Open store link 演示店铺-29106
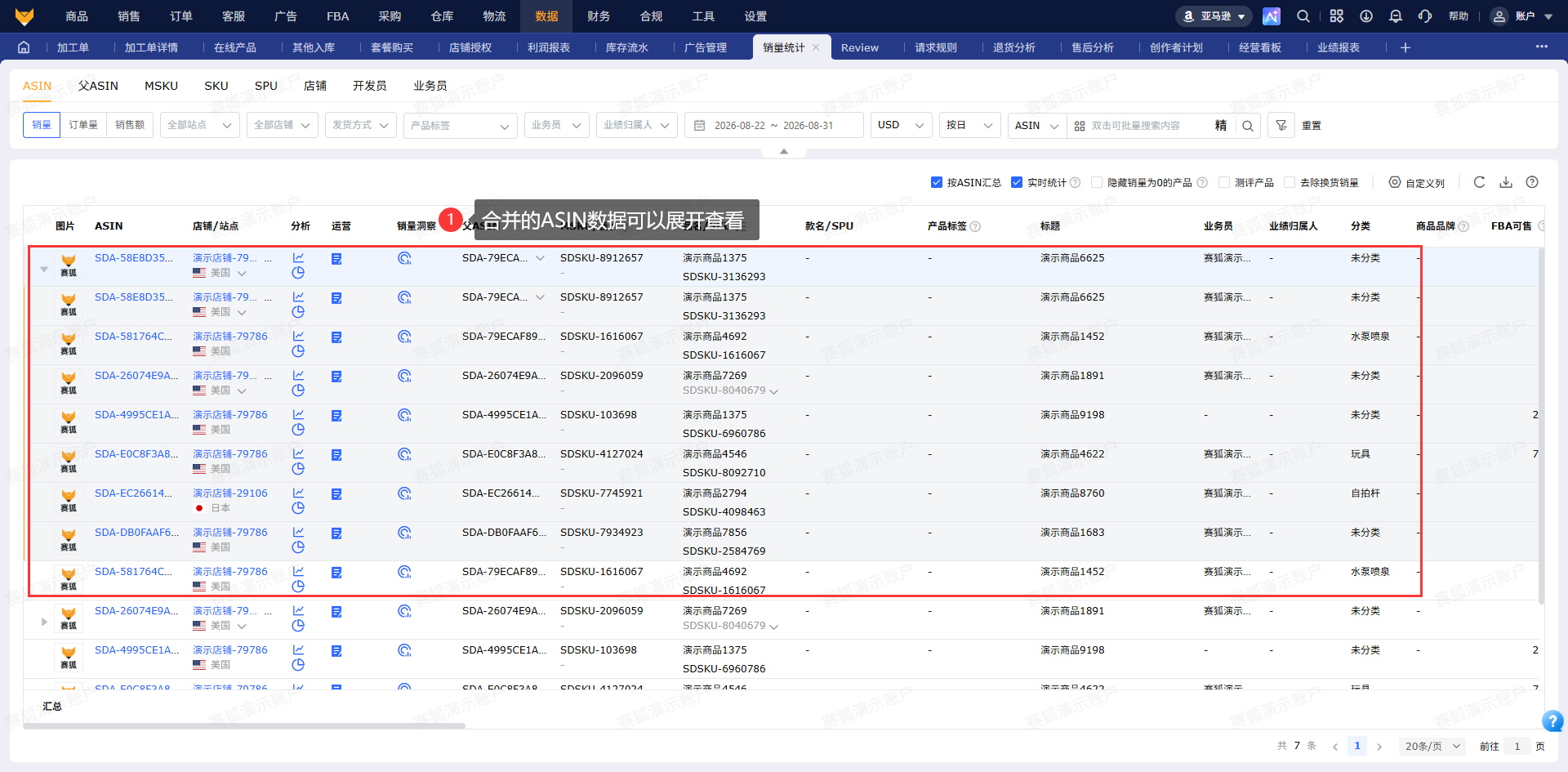1568x772 pixels. (x=230, y=493)
